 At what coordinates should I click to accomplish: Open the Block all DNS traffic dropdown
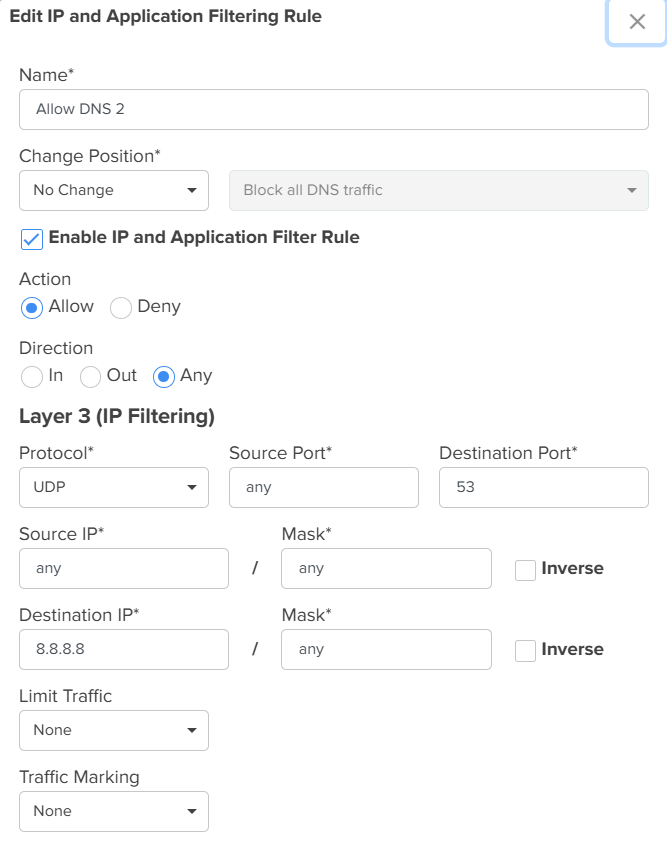point(438,190)
